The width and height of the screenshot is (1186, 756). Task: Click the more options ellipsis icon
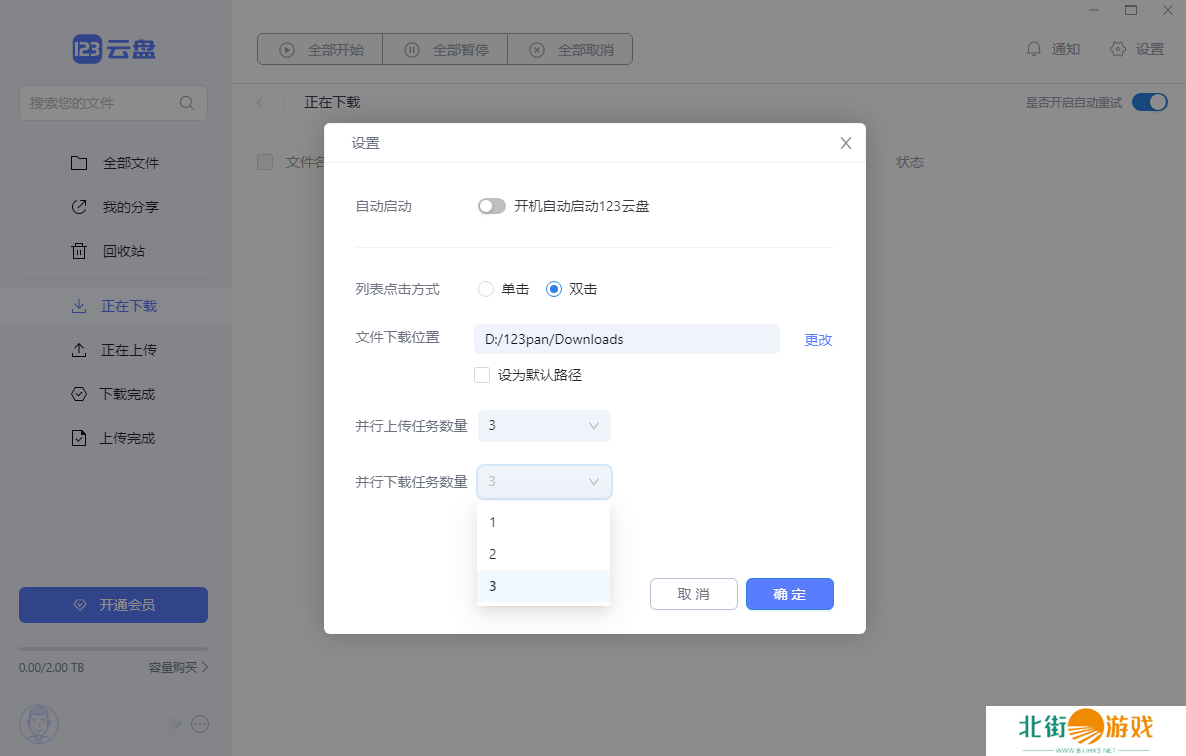point(199,724)
